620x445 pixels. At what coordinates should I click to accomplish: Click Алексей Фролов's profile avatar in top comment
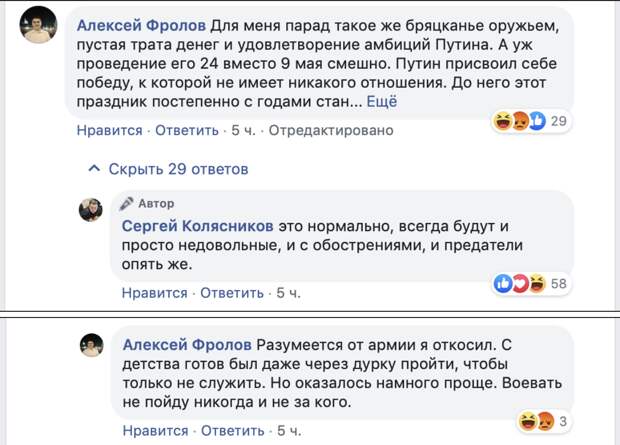38,24
